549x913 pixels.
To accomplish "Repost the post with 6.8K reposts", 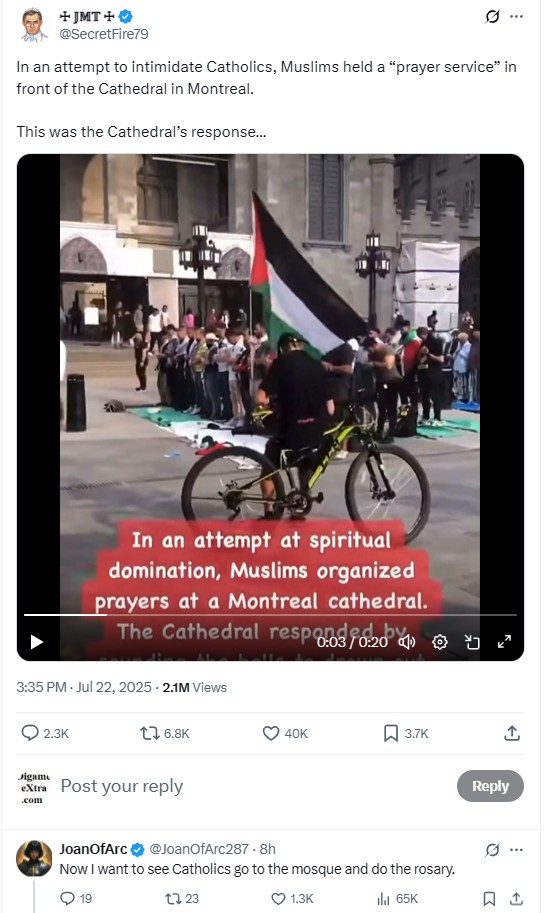I will point(165,733).
